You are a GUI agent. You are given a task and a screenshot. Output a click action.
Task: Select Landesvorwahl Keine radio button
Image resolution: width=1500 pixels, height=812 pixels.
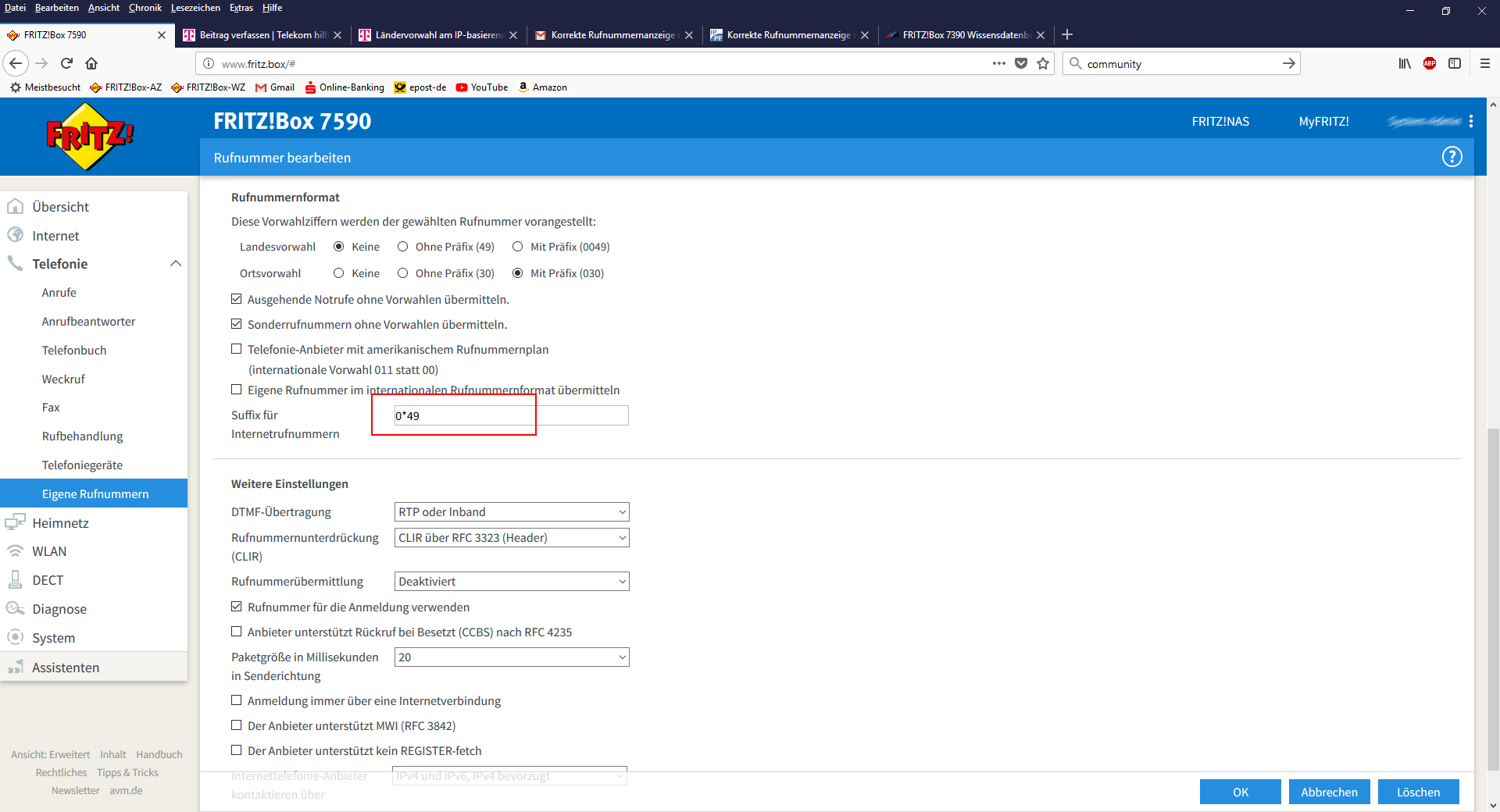(339, 247)
